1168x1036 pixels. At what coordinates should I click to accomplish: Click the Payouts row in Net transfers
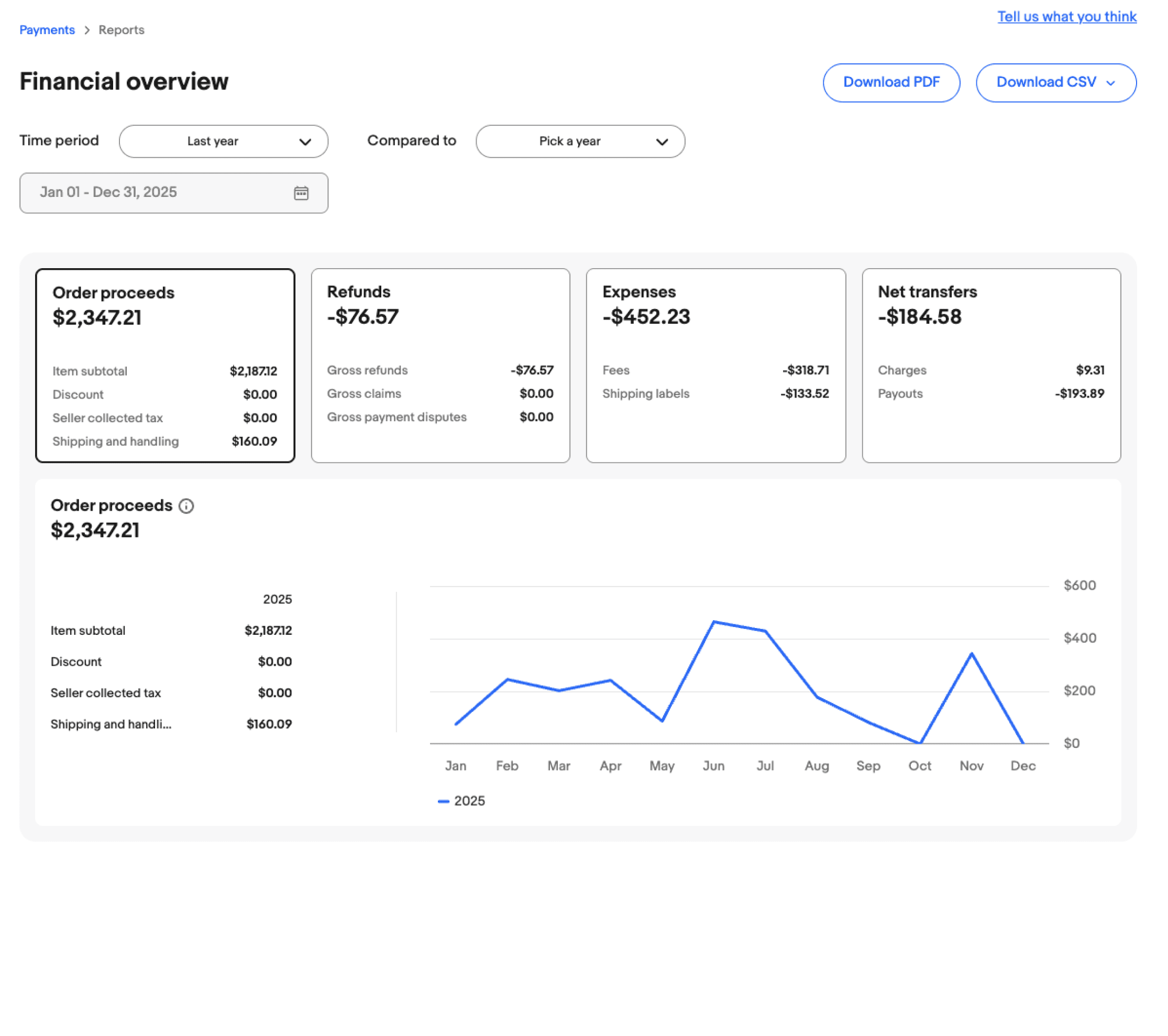coord(991,394)
